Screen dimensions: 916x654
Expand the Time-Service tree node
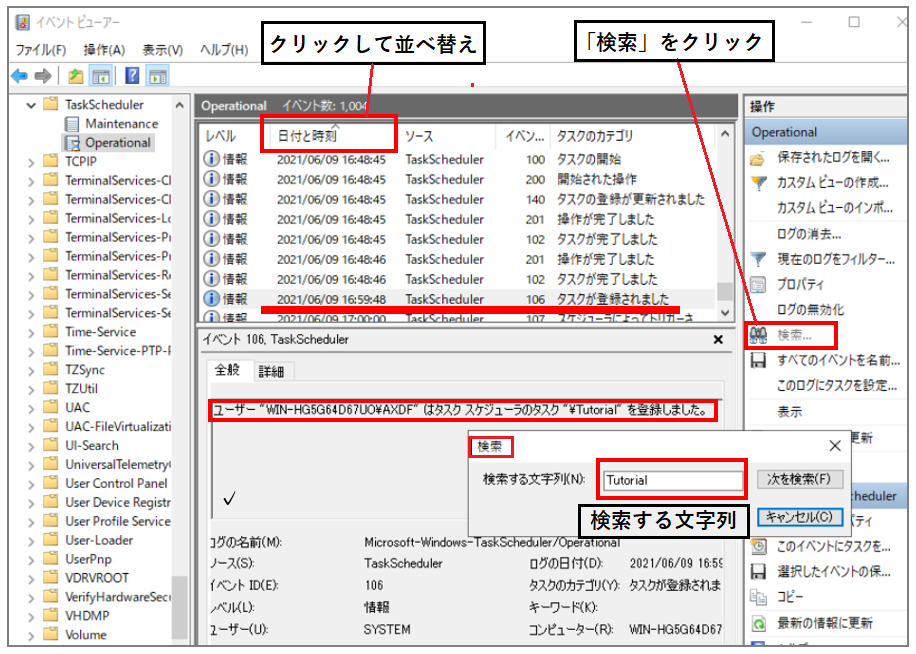click(32, 332)
